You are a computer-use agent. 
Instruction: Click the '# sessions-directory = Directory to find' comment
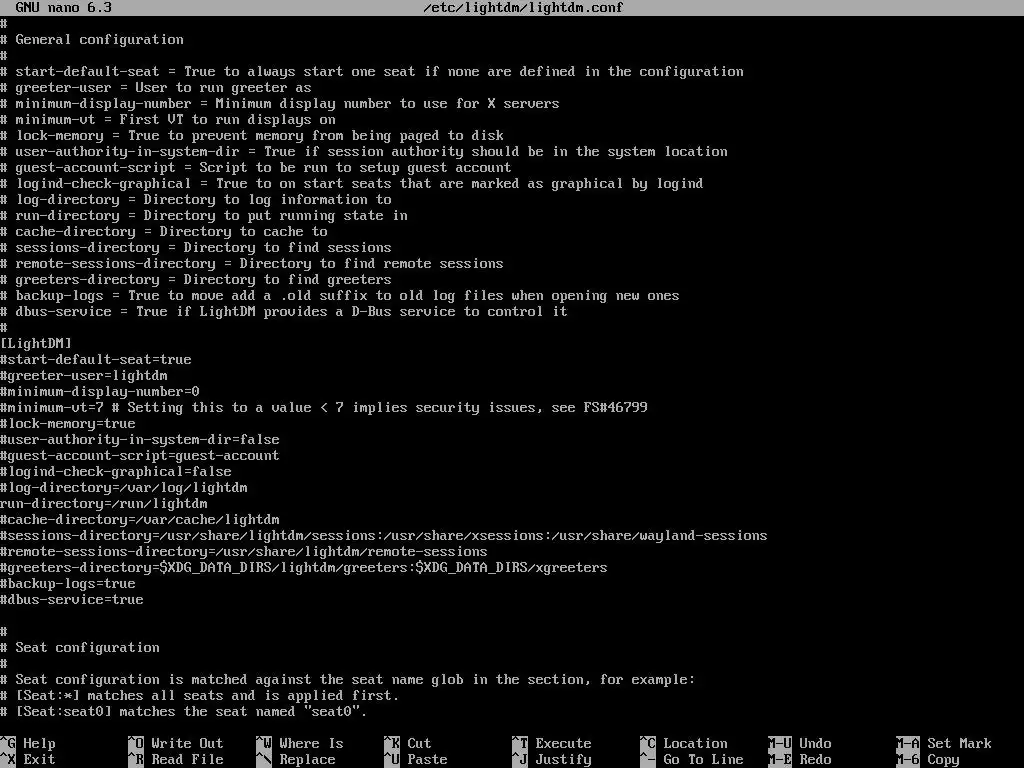[196, 248]
